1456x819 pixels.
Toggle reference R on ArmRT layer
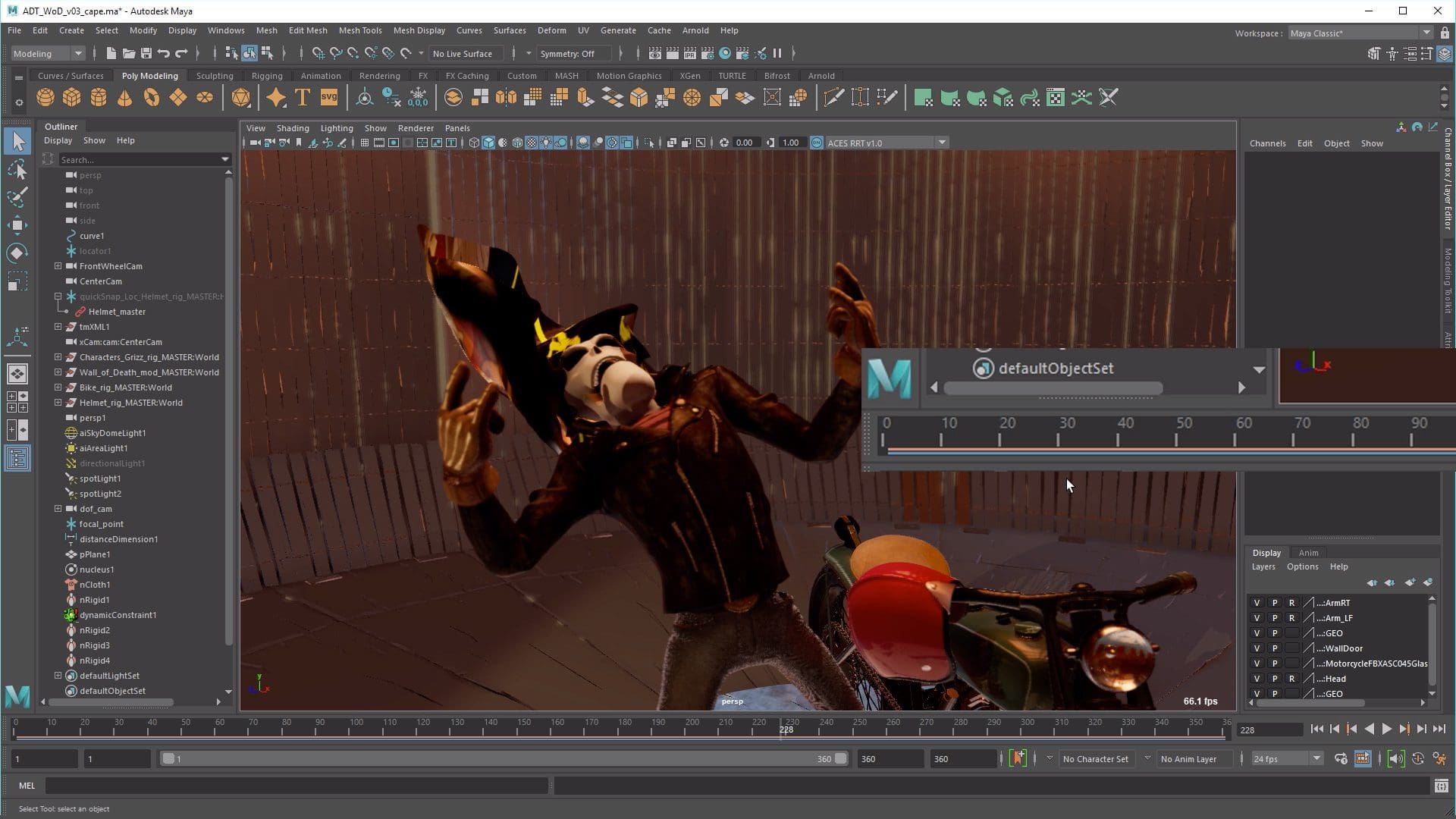[1291, 603]
